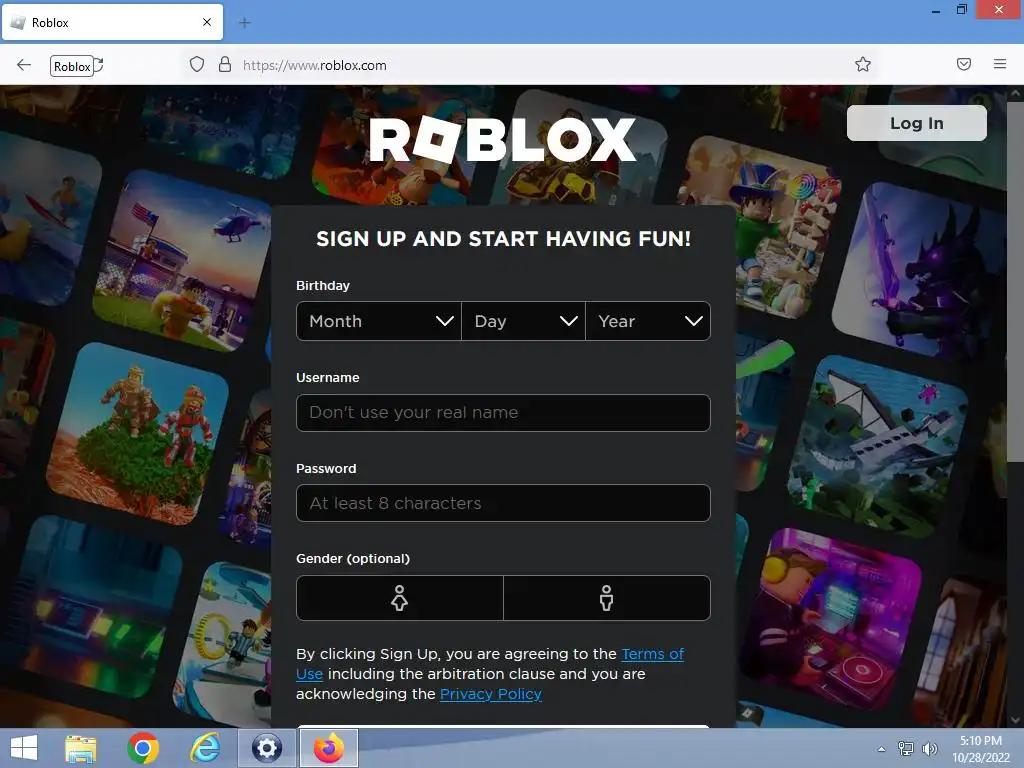The image size is (1024, 768).
Task: Click the network tray icon
Action: [x=906, y=749]
